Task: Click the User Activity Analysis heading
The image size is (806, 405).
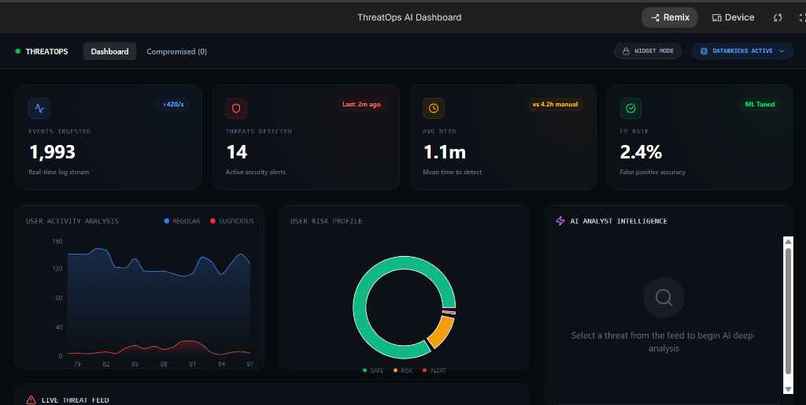Action: coord(72,221)
